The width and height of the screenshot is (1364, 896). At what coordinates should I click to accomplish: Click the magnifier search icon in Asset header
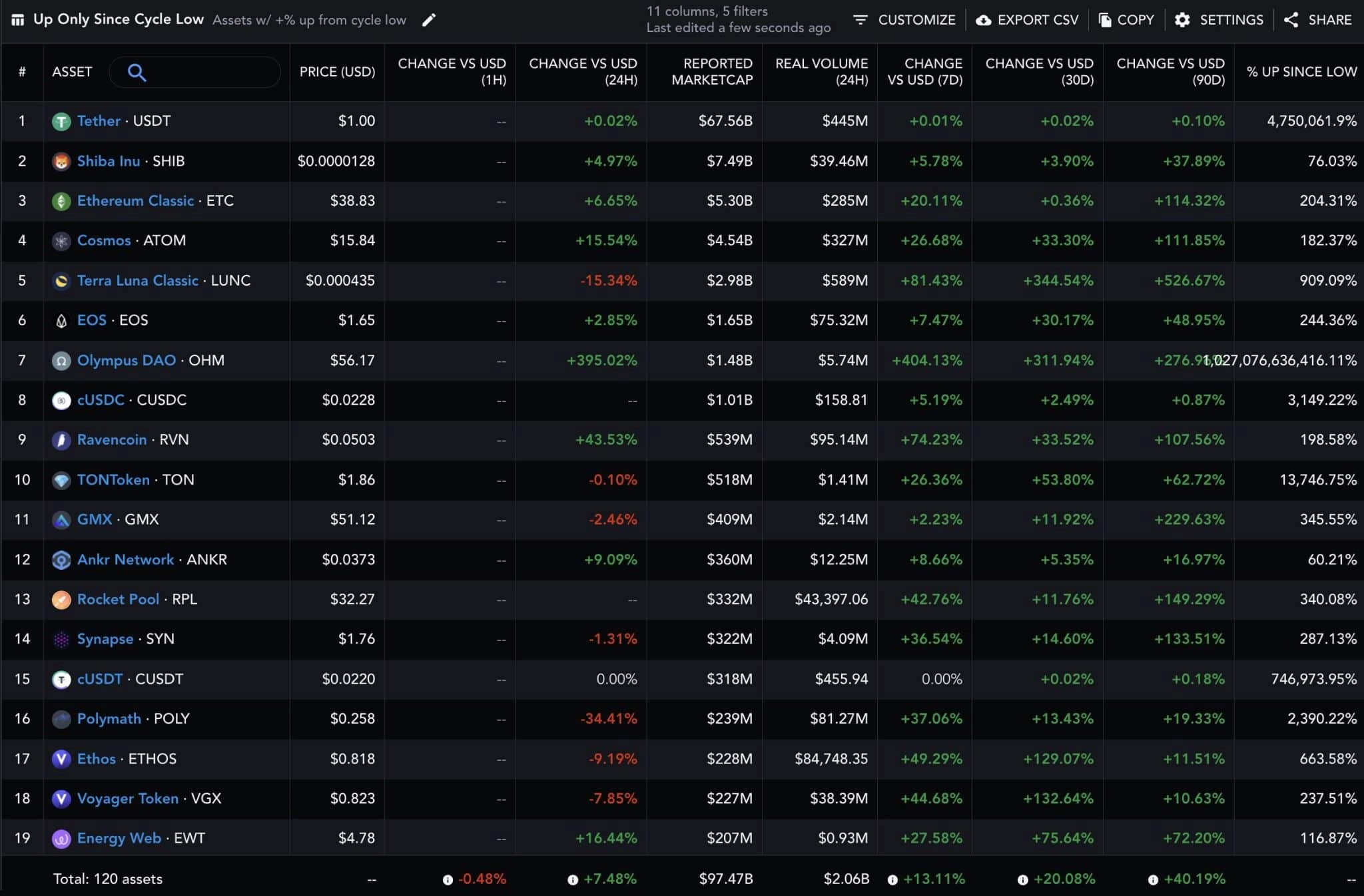point(137,72)
